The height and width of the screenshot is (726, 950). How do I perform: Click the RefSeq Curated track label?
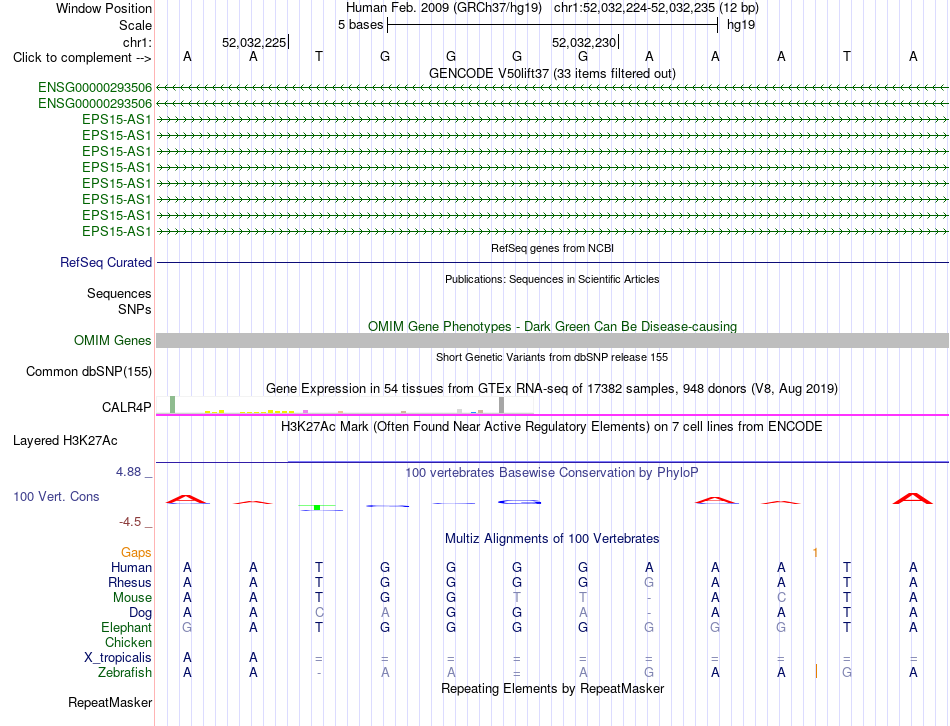[105, 262]
